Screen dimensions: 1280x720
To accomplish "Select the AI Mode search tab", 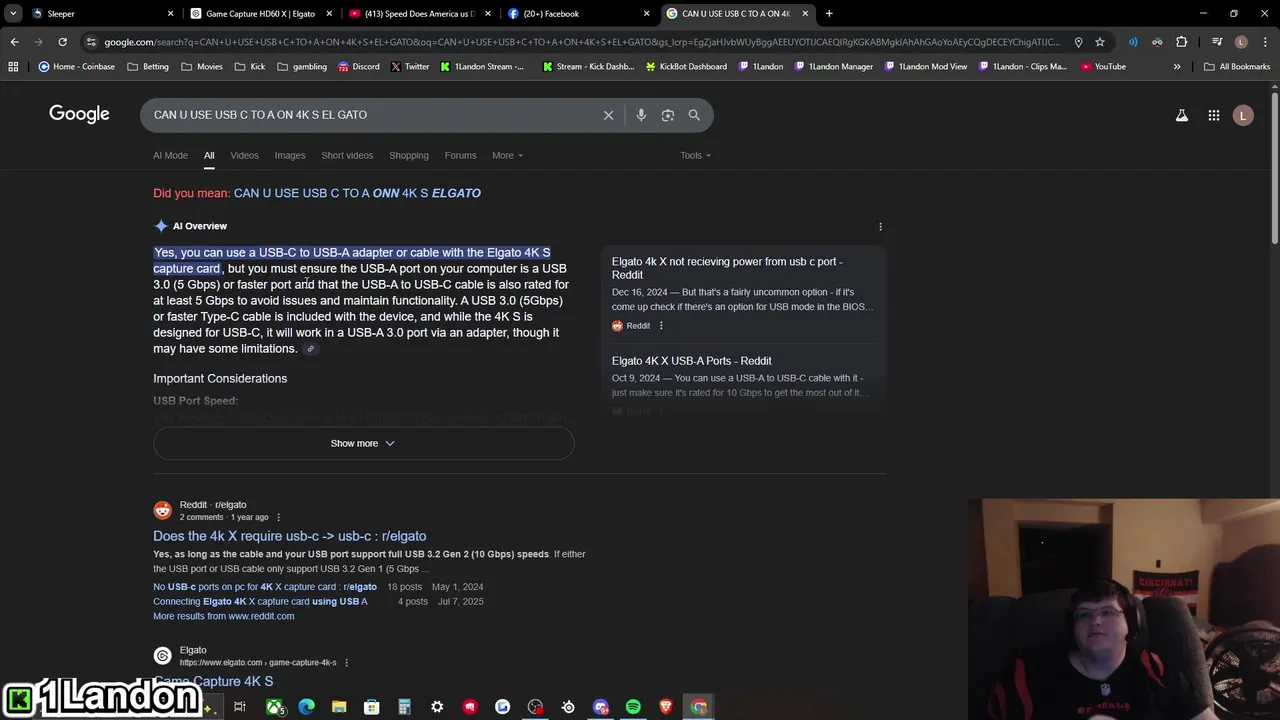I will [170, 155].
